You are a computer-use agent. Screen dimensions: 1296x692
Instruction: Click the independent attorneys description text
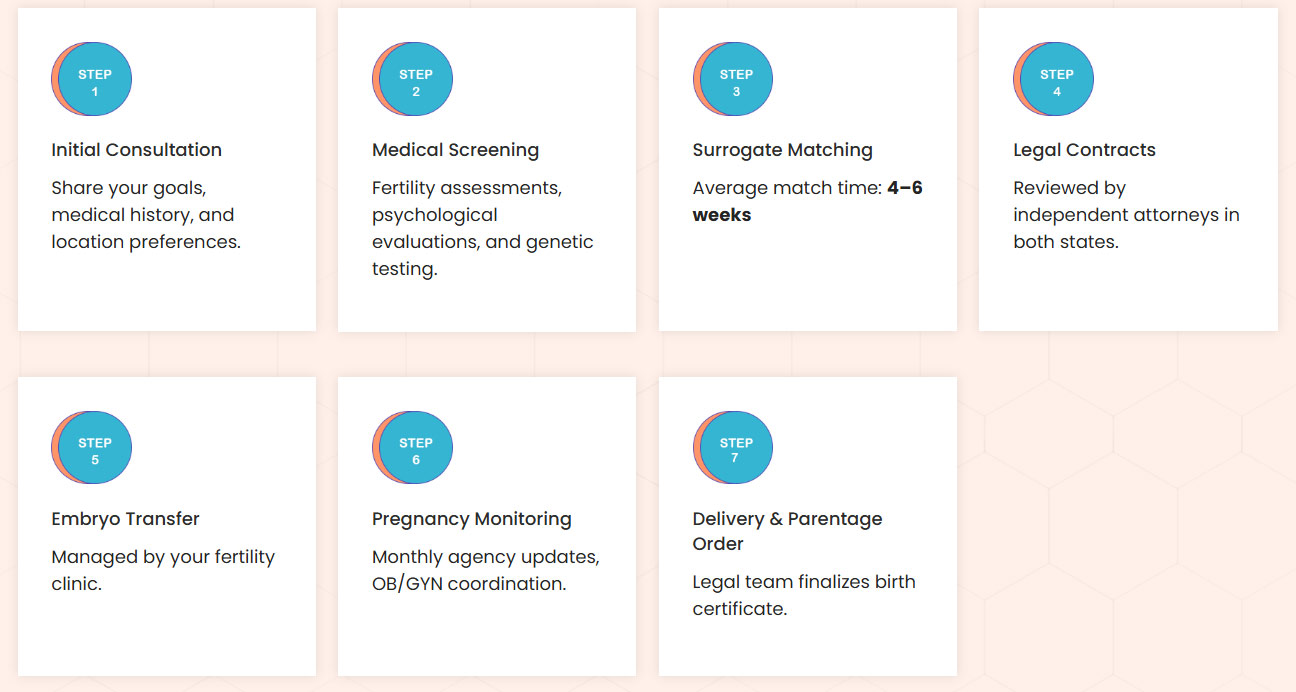pyautogui.click(x=1126, y=215)
